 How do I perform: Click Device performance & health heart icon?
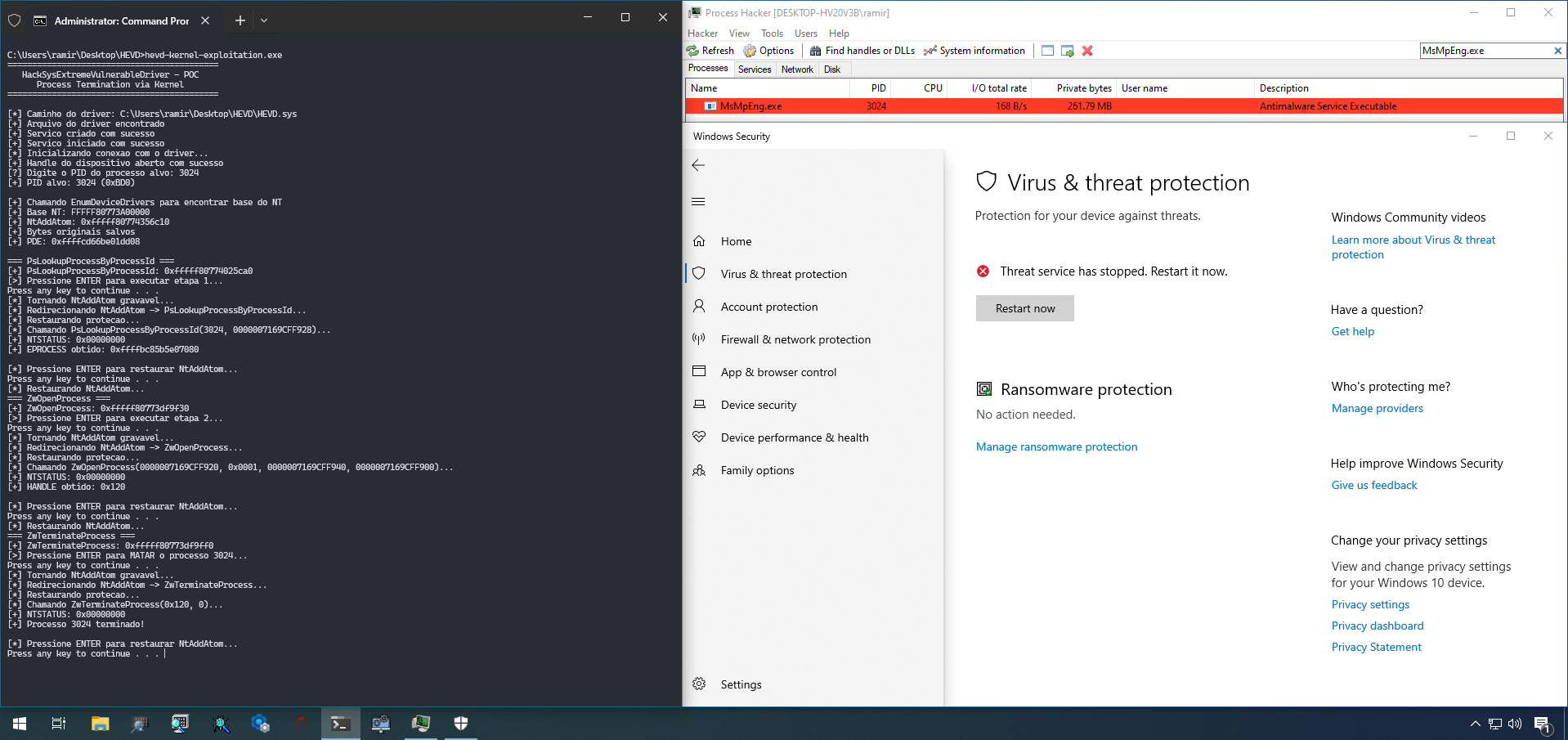[x=699, y=437]
